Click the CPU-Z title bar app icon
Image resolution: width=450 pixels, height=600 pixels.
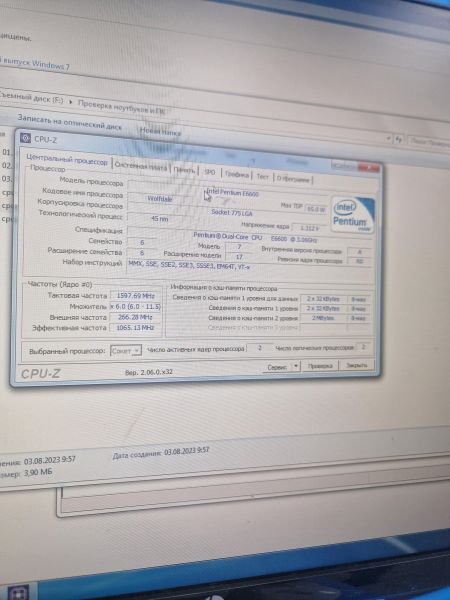click(x=25, y=138)
